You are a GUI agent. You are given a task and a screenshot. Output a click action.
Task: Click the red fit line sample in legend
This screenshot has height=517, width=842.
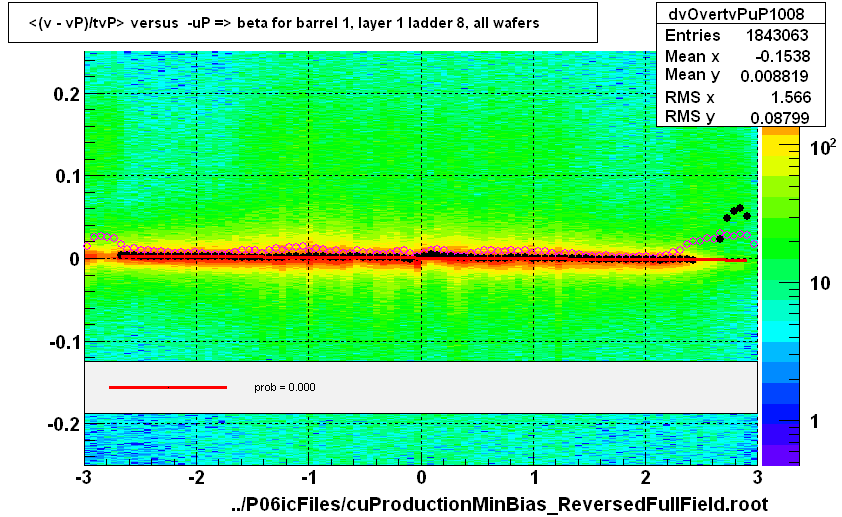(168, 387)
